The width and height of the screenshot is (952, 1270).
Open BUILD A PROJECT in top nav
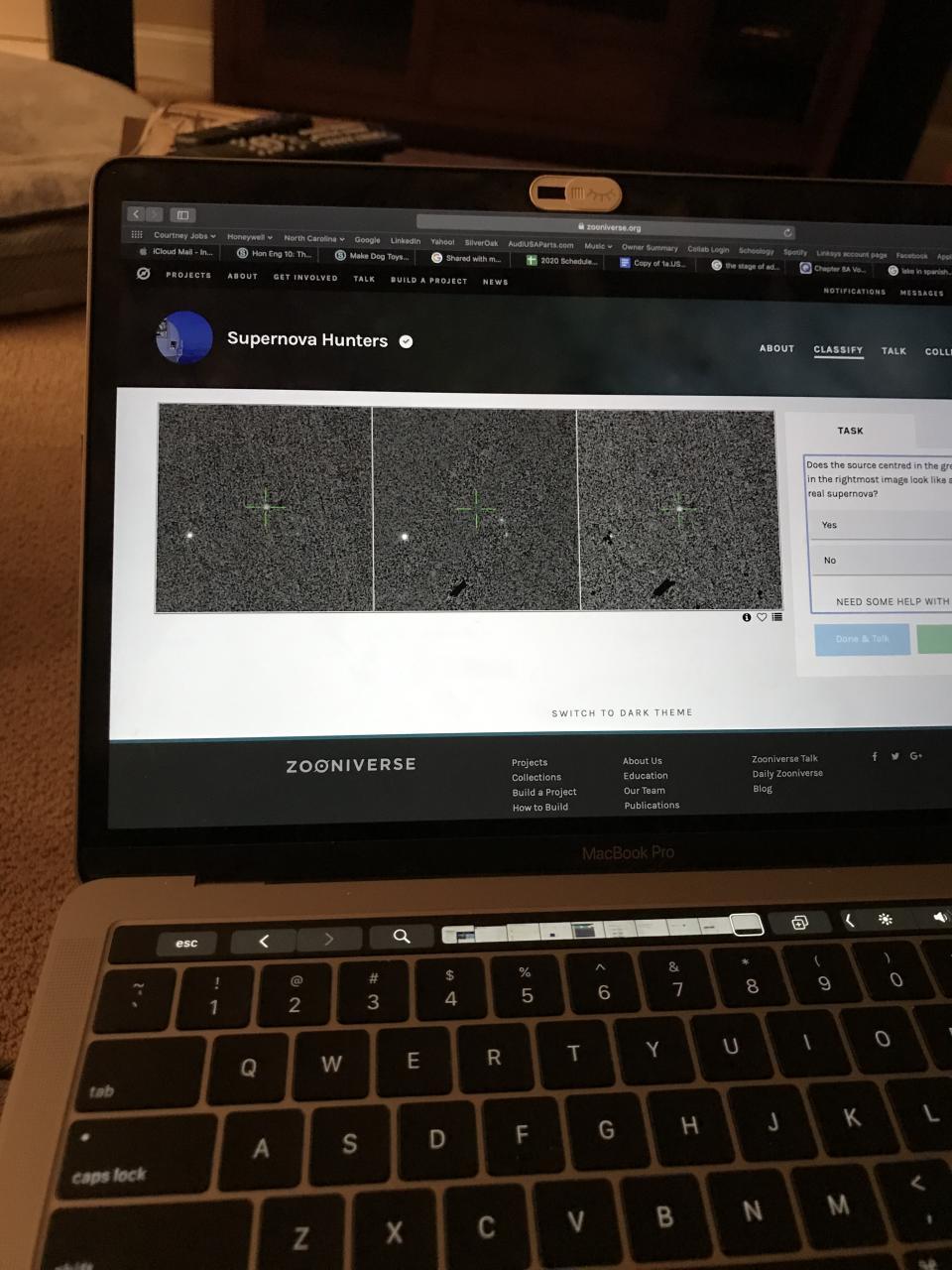point(428,281)
